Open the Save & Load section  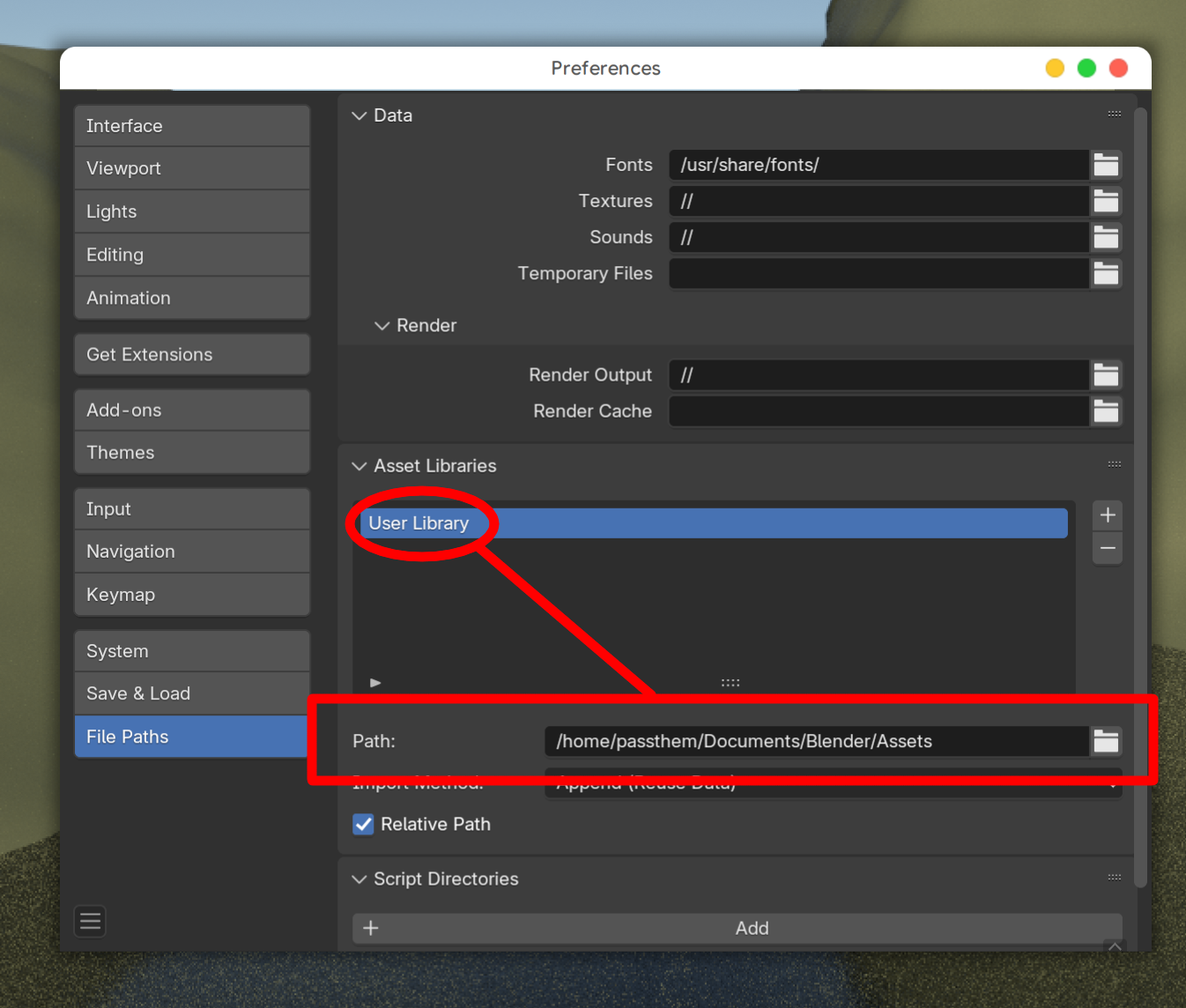point(192,693)
